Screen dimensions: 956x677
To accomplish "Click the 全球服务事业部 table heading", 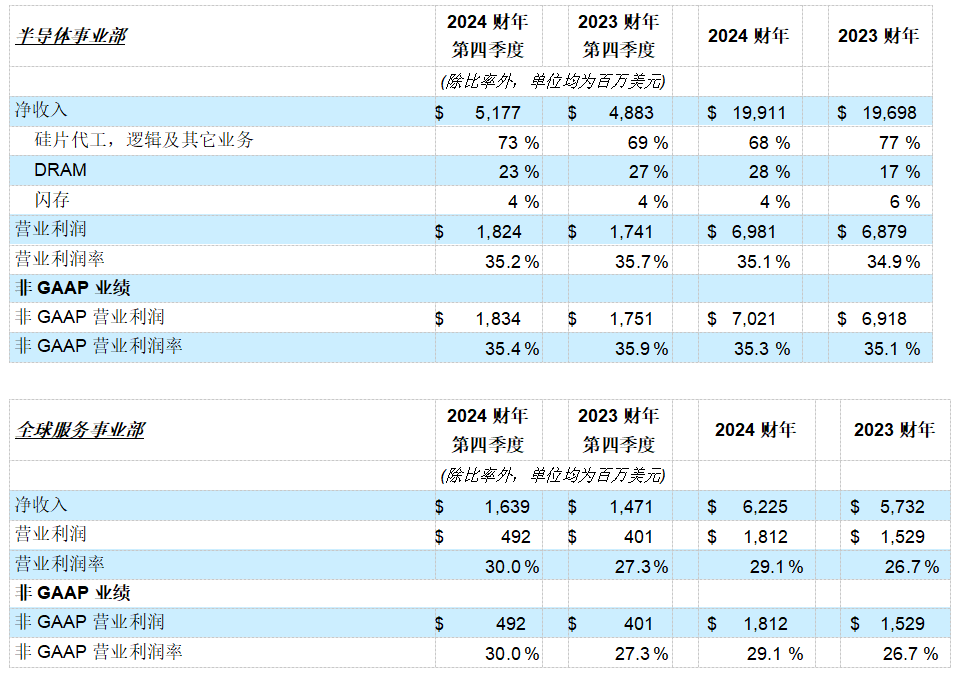I will (80, 430).
